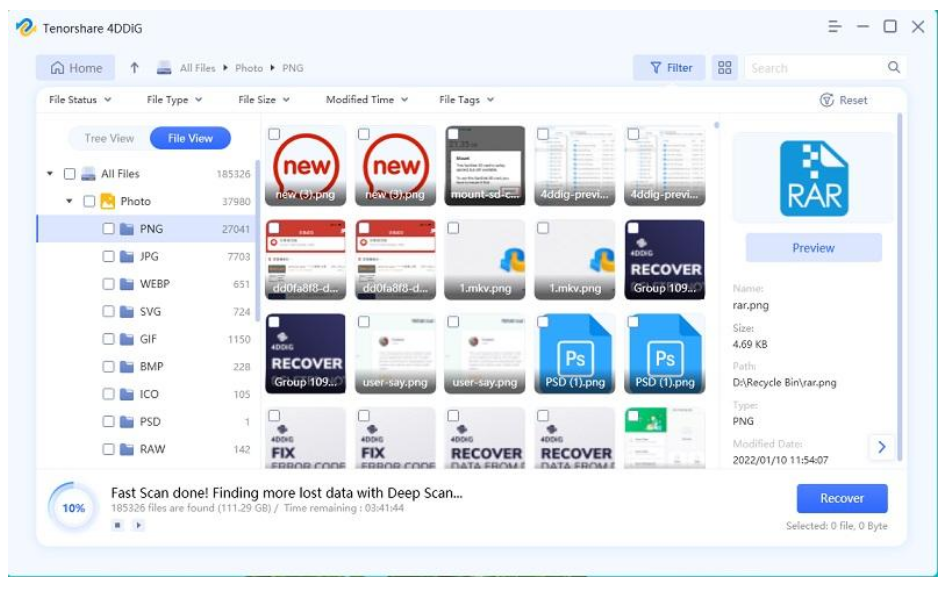943x597 pixels.
Task: Click the PSD folder icon
Action: tap(126, 422)
